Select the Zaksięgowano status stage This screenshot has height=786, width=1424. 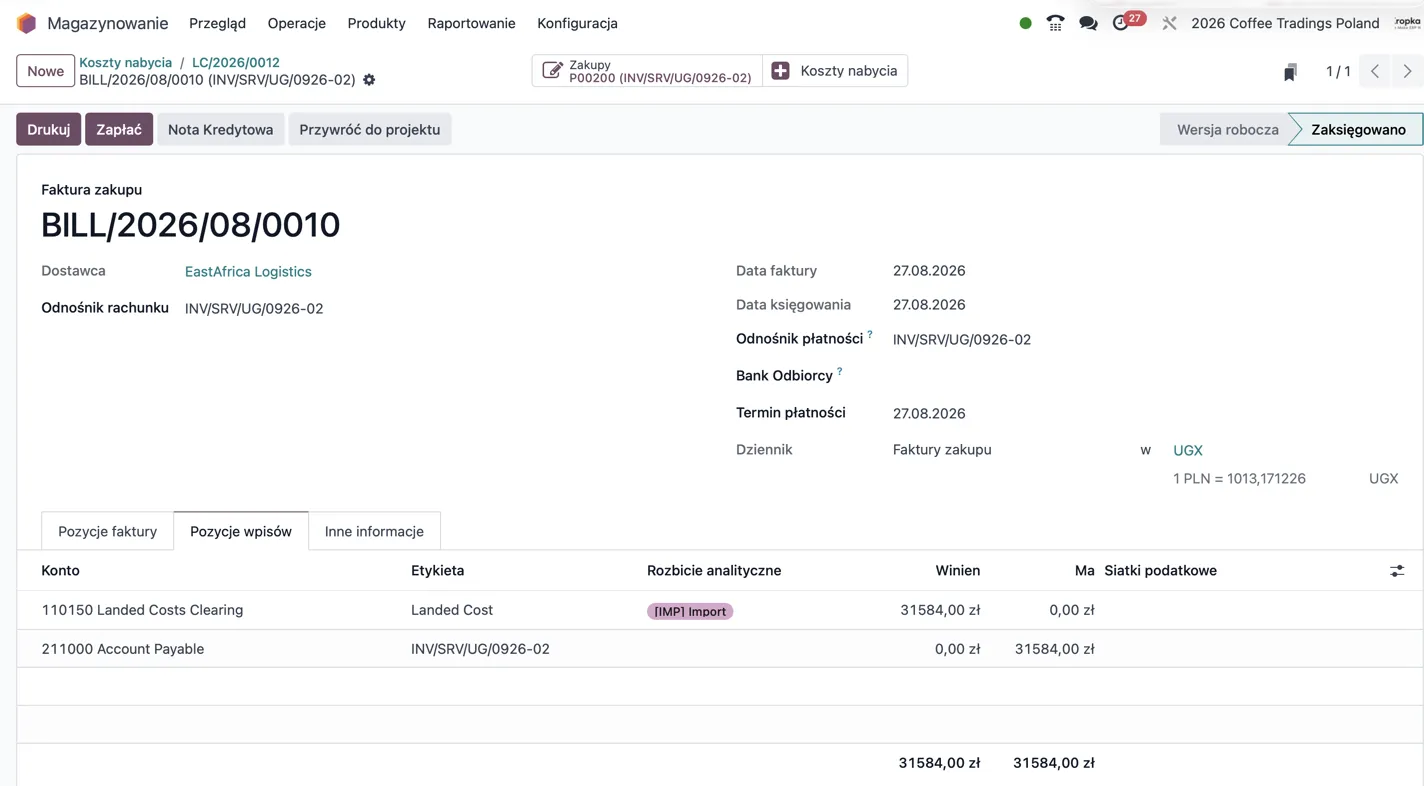pos(1358,129)
